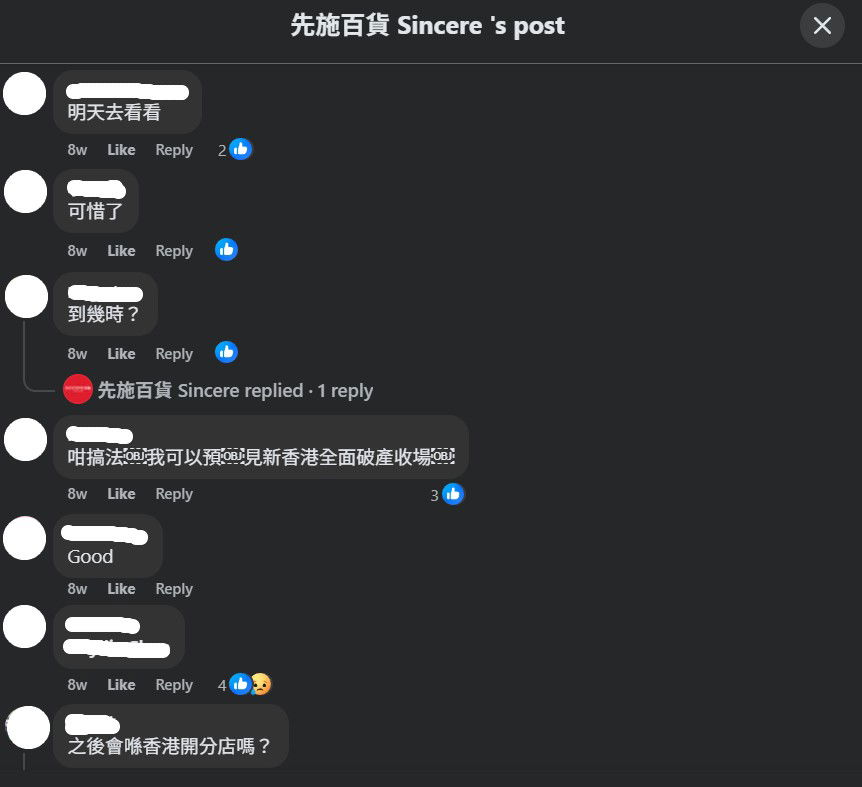Open reactions on the 新香港全面破產 comment
862x787 pixels.
[447, 495]
